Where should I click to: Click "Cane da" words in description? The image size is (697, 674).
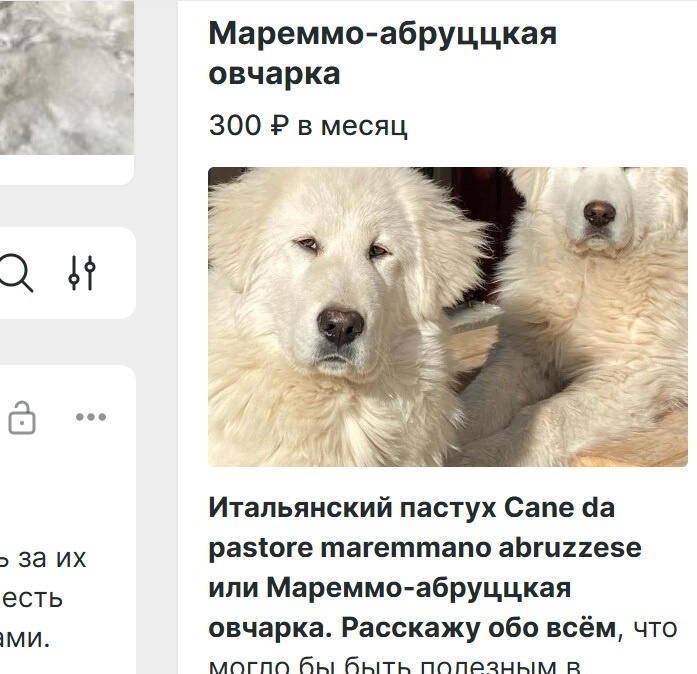pos(559,507)
